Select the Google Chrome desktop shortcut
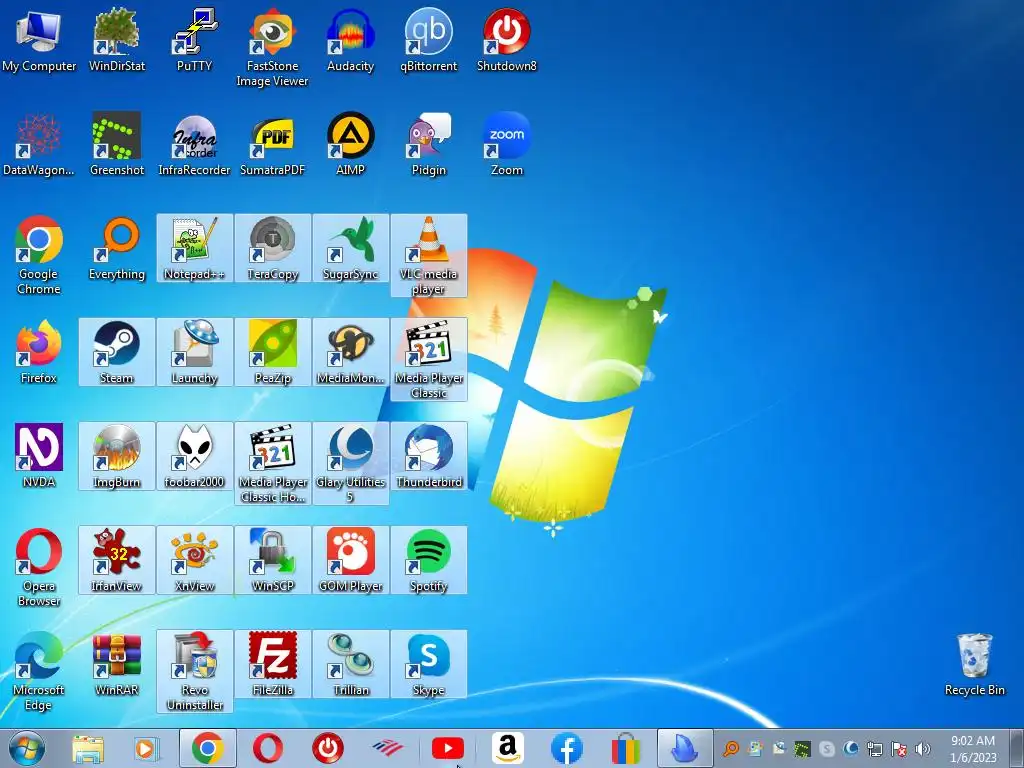The height and width of the screenshot is (768, 1024). pos(39,255)
